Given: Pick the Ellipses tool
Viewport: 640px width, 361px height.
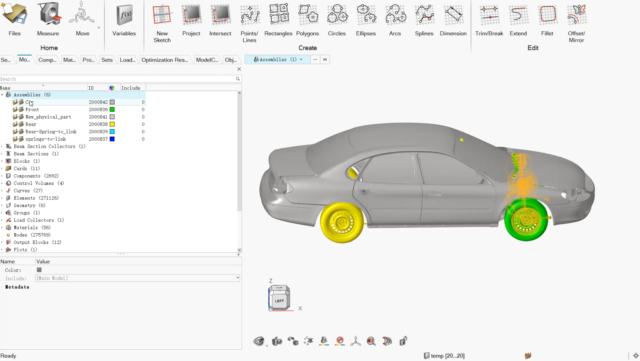Looking at the screenshot, I should pyautogui.click(x=366, y=19).
